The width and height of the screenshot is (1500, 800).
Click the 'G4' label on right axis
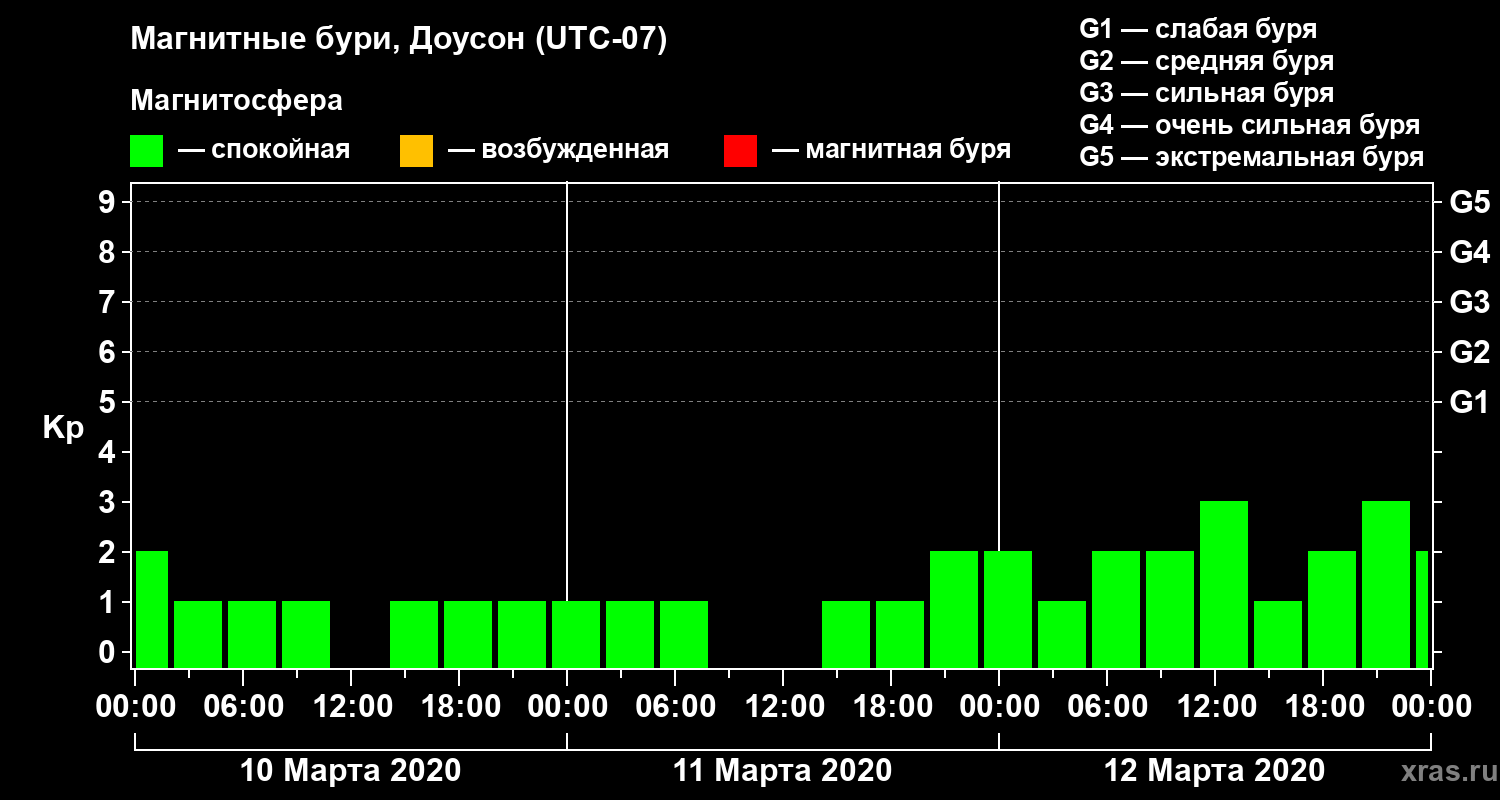[1469, 252]
